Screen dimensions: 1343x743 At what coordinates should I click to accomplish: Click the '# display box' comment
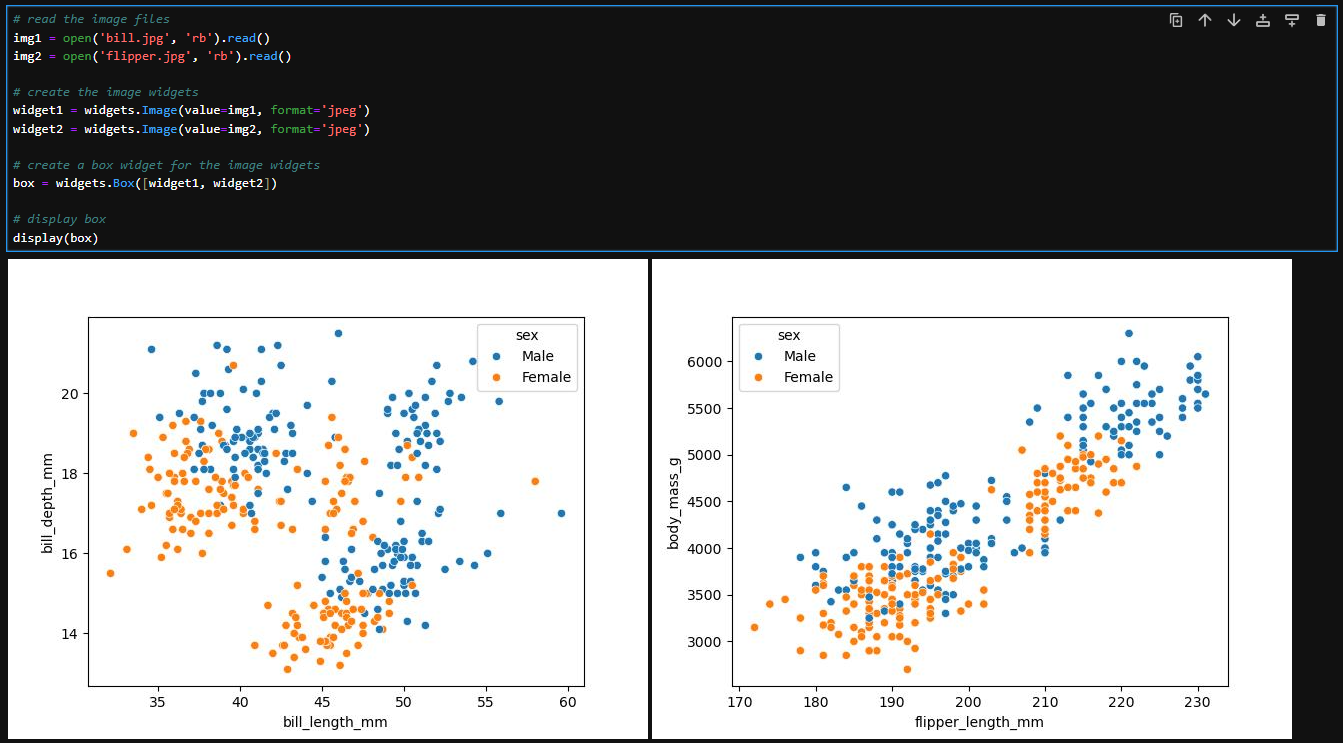(x=59, y=219)
